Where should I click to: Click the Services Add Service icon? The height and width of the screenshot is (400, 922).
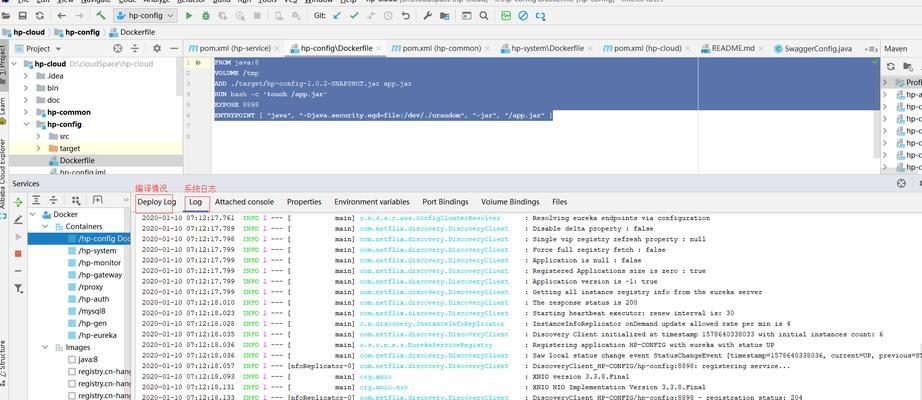98,200
